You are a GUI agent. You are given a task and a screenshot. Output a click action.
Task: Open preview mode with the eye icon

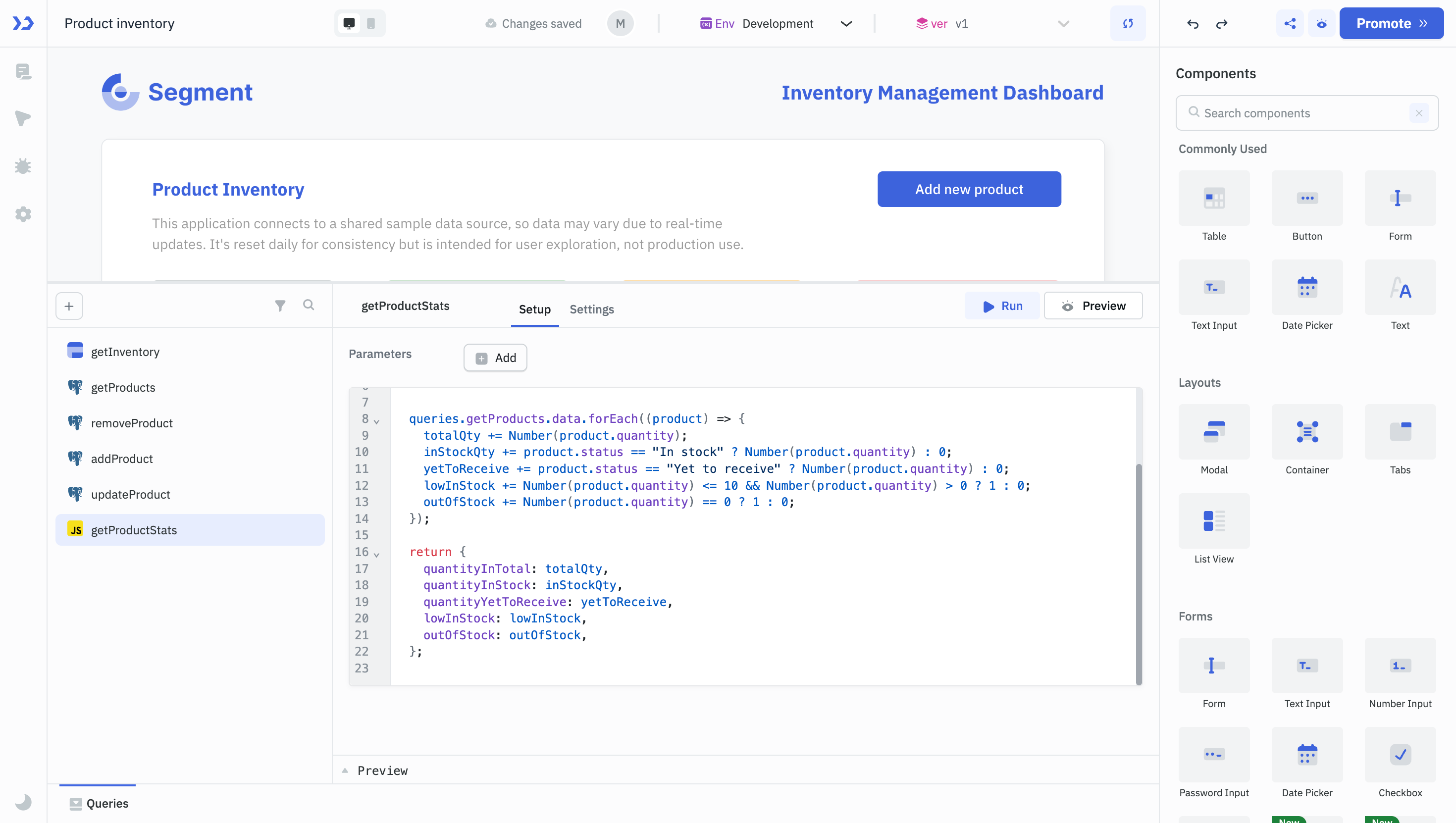[1321, 23]
